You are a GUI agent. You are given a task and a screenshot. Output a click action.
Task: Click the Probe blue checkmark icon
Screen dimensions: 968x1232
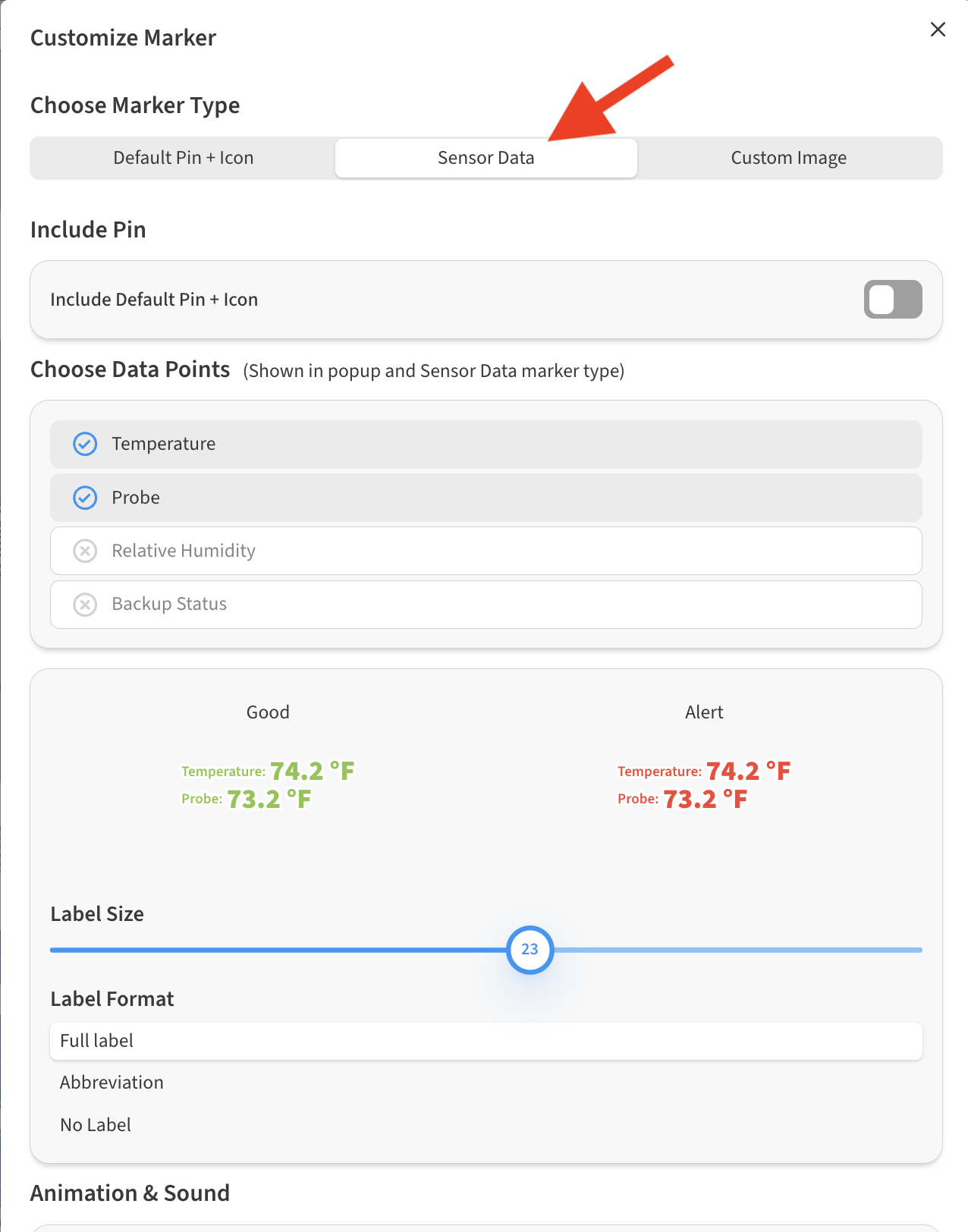click(x=85, y=498)
